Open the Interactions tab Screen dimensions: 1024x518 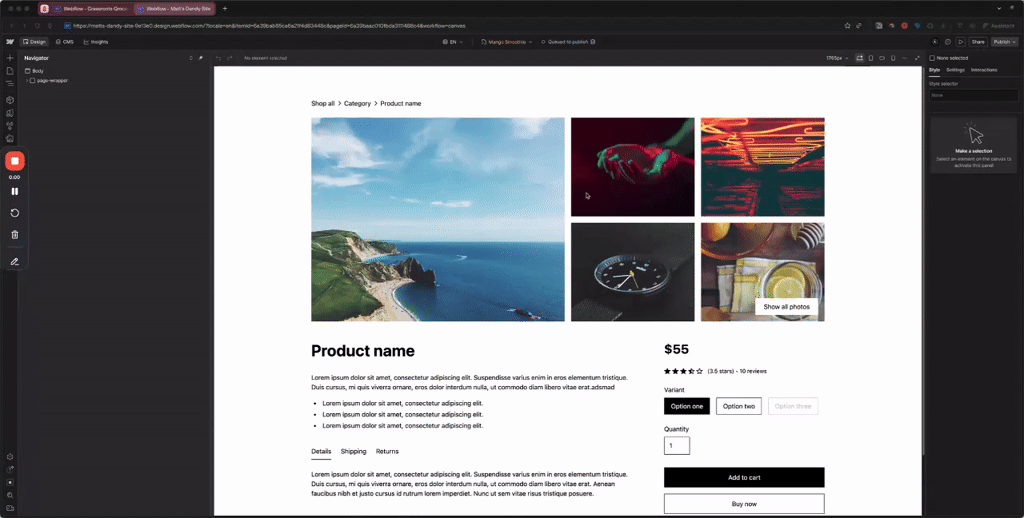(x=984, y=70)
